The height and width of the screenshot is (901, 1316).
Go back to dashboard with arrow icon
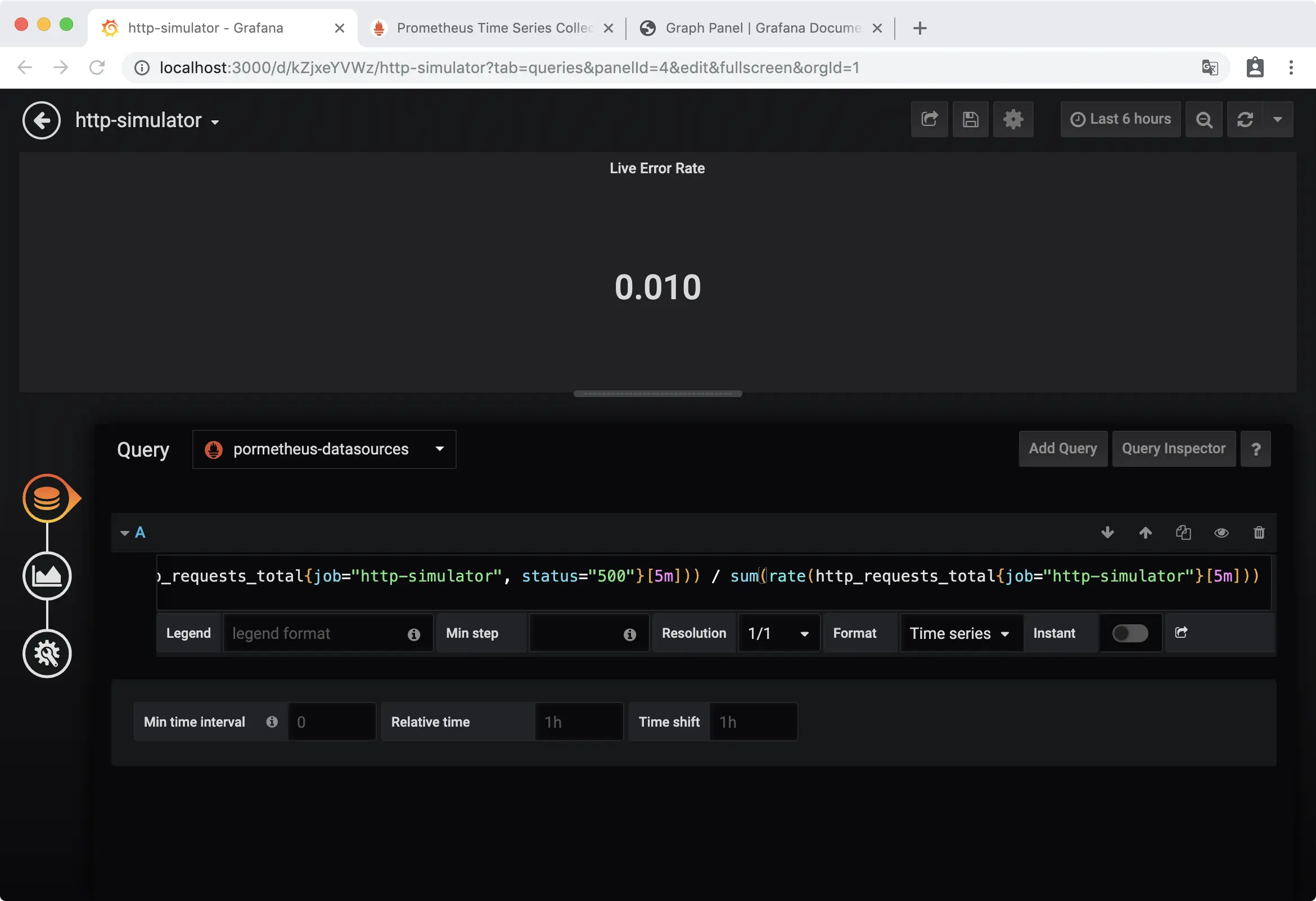42,120
